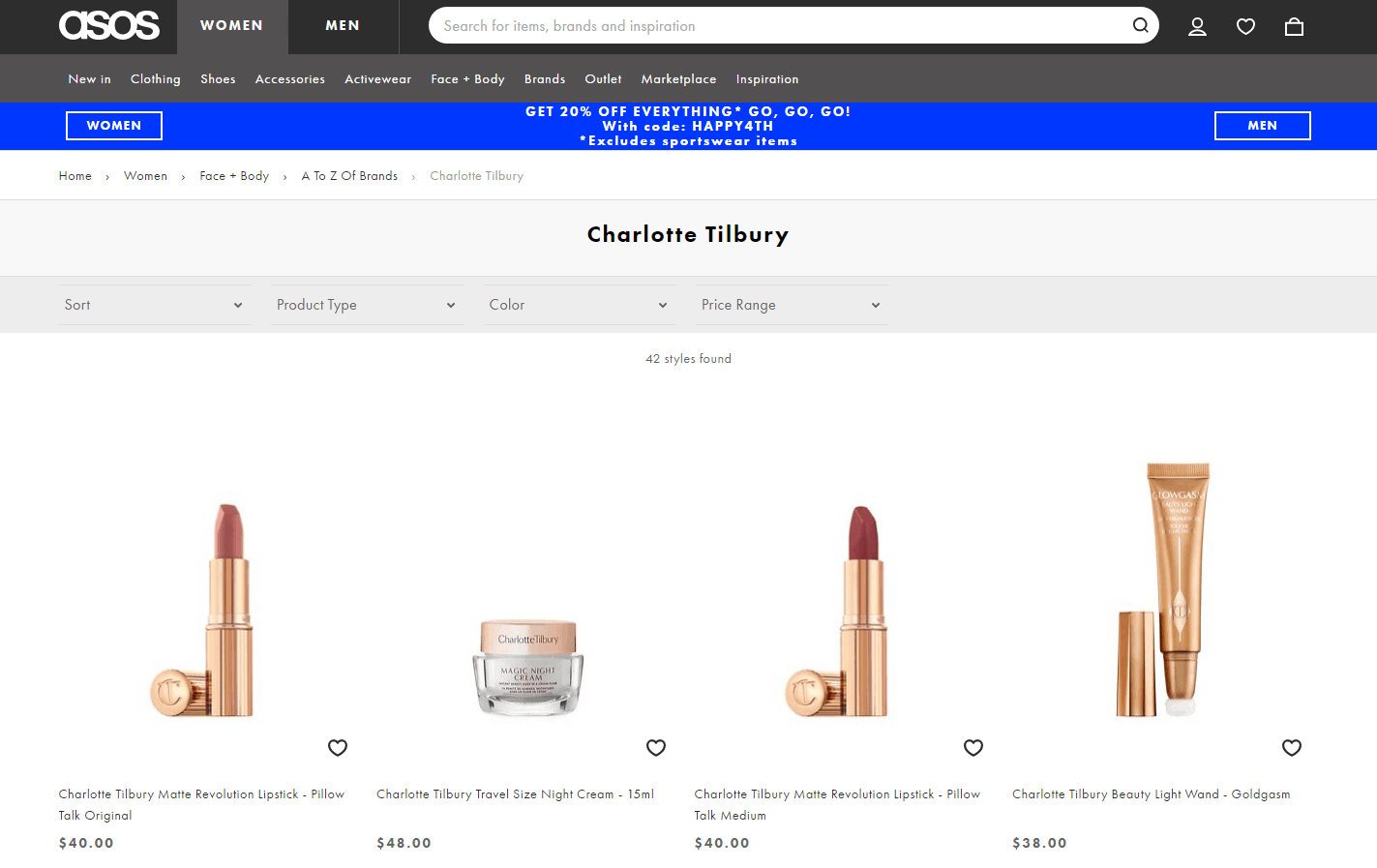
Task: Open the Price Range filter dropdown
Action: (792, 305)
